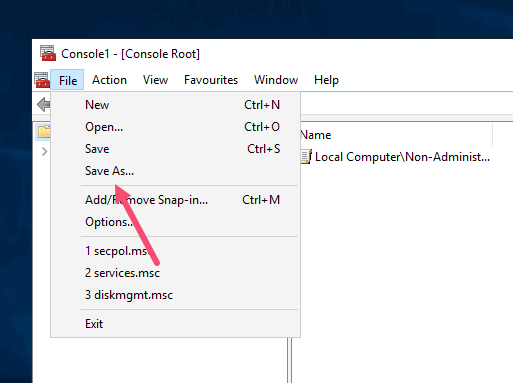The height and width of the screenshot is (383, 513).
Task: Click the MMC console icon in title bar
Action: tap(48, 53)
